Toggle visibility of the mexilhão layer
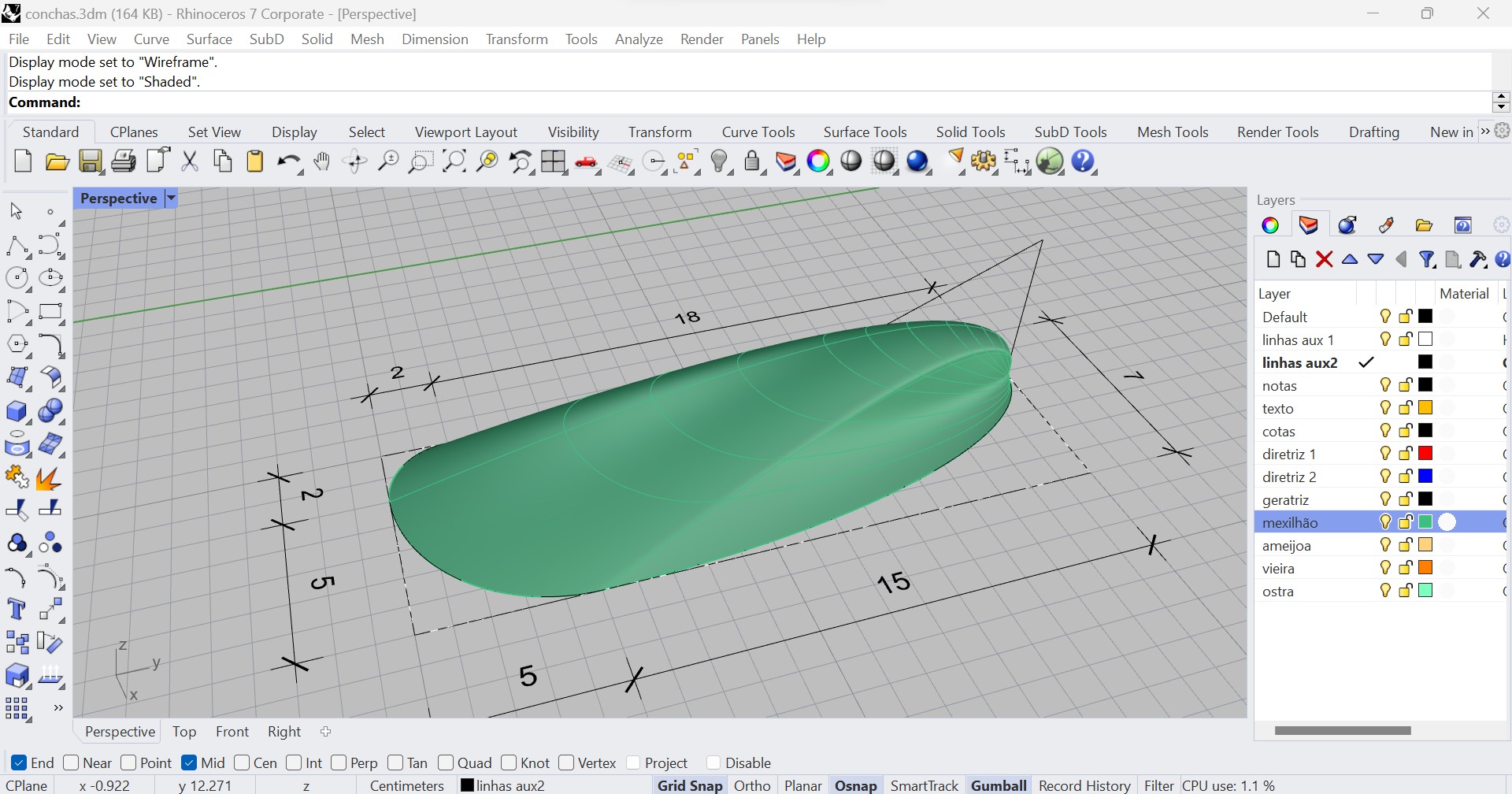This screenshot has height=794, width=1512. (1385, 522)
